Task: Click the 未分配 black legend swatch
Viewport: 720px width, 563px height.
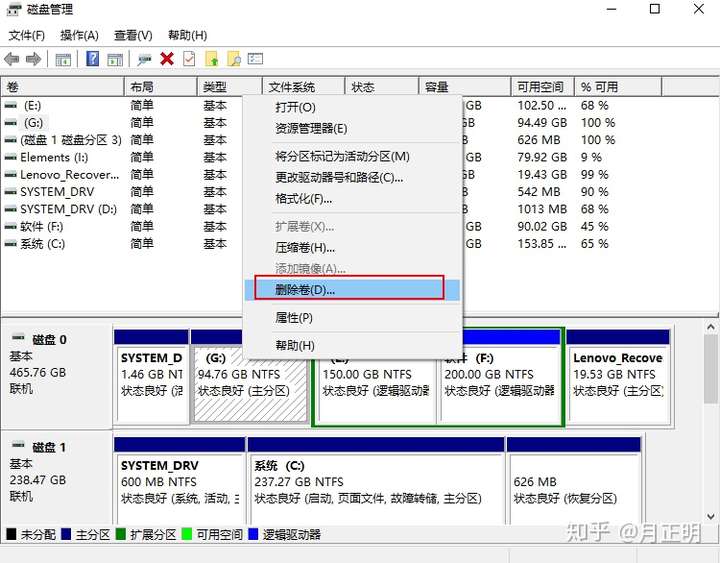Action: coord(11,534)
